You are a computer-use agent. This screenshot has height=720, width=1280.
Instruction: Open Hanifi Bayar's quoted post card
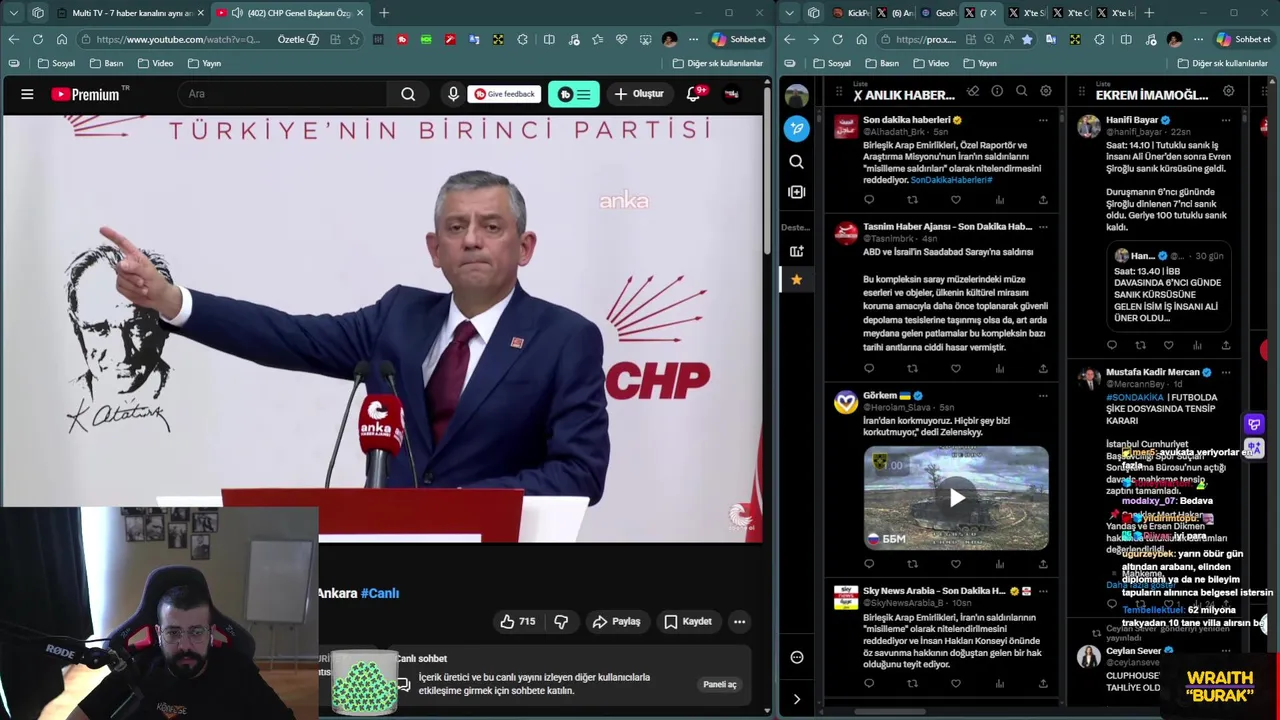1168,287
